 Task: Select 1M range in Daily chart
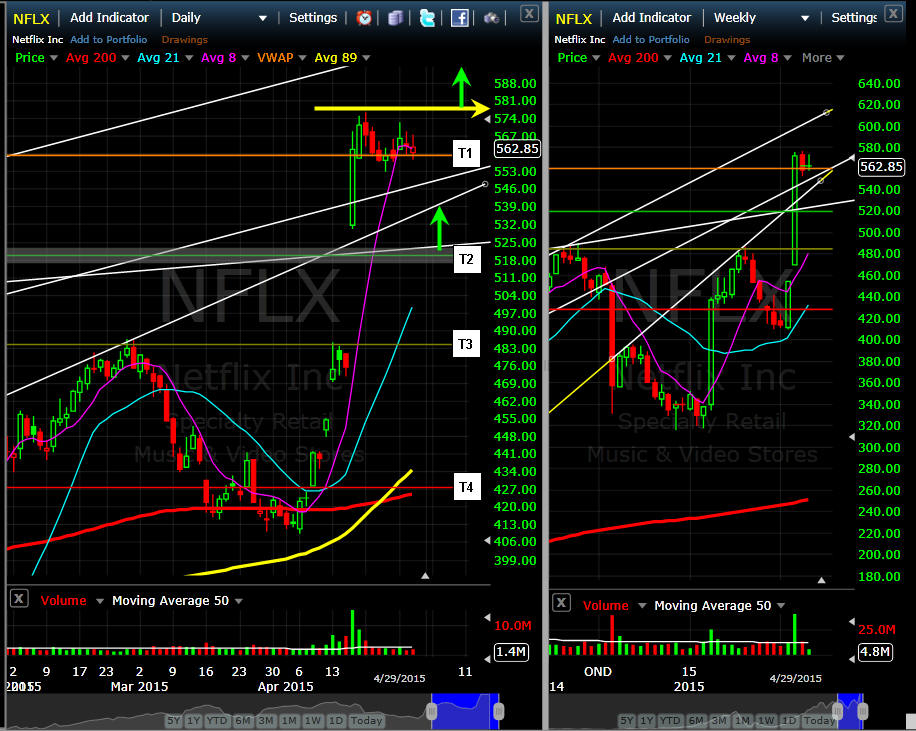pyautogui.click(x=289, y=720)
